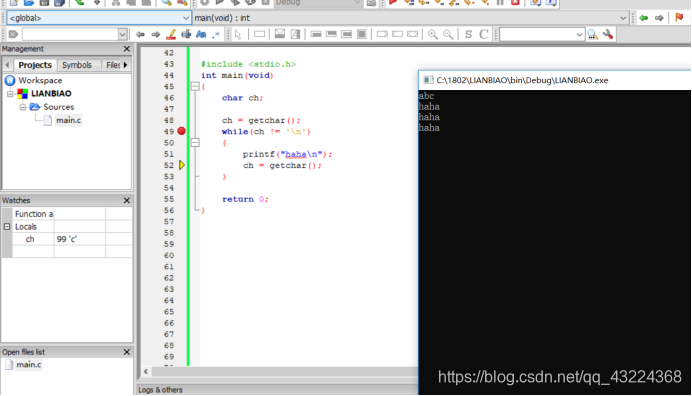The width and height of the screenshot is (692, 396).
Task: Open search options wrench icon
Action: [608, 34]
